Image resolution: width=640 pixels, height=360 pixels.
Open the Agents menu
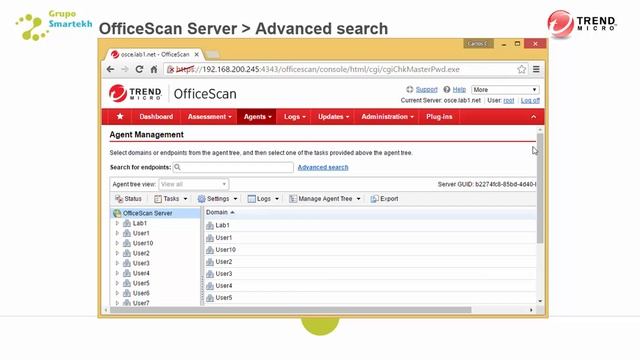click(257, 117)
